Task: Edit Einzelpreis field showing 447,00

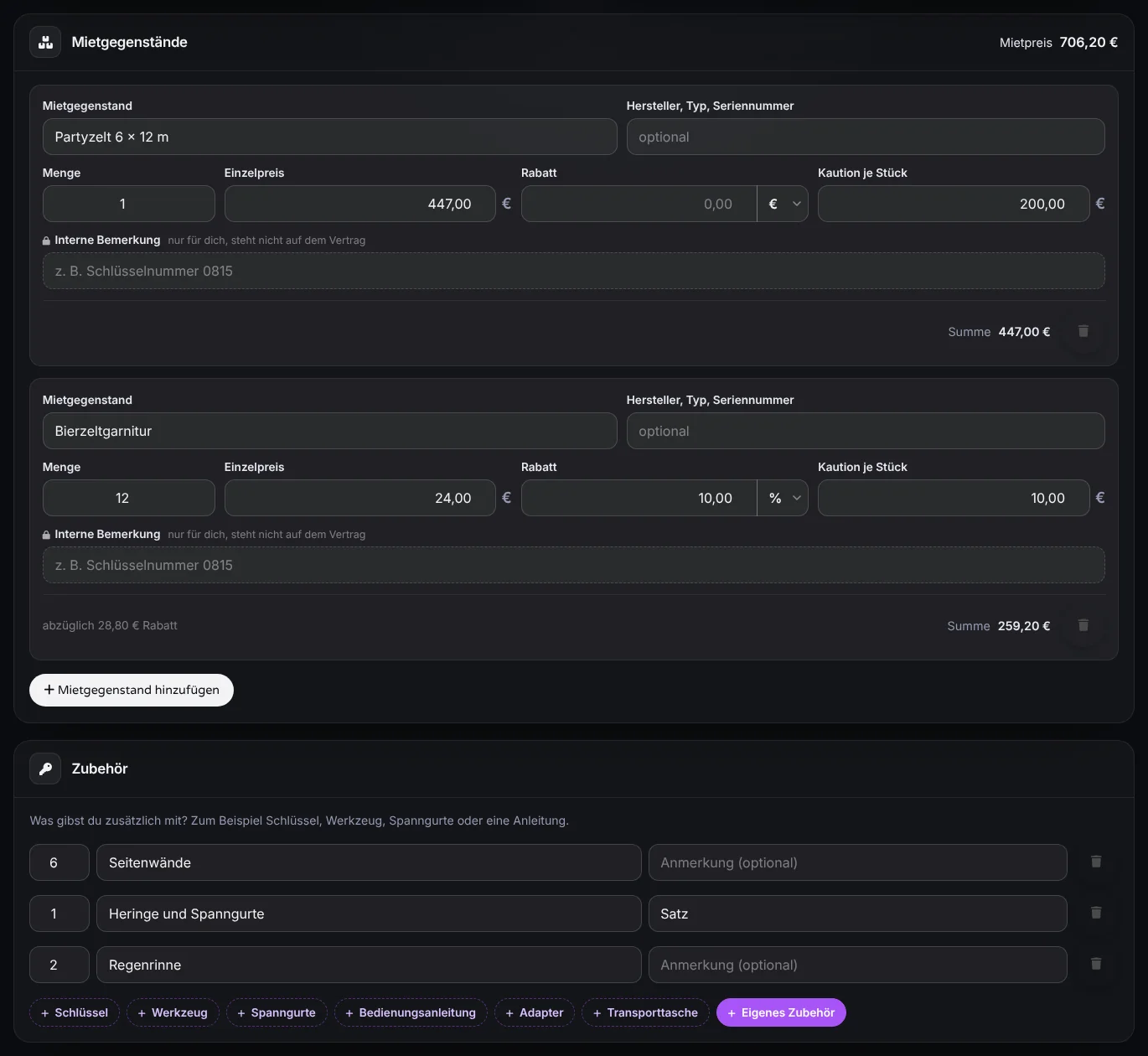Action: [x=360, y=204]
